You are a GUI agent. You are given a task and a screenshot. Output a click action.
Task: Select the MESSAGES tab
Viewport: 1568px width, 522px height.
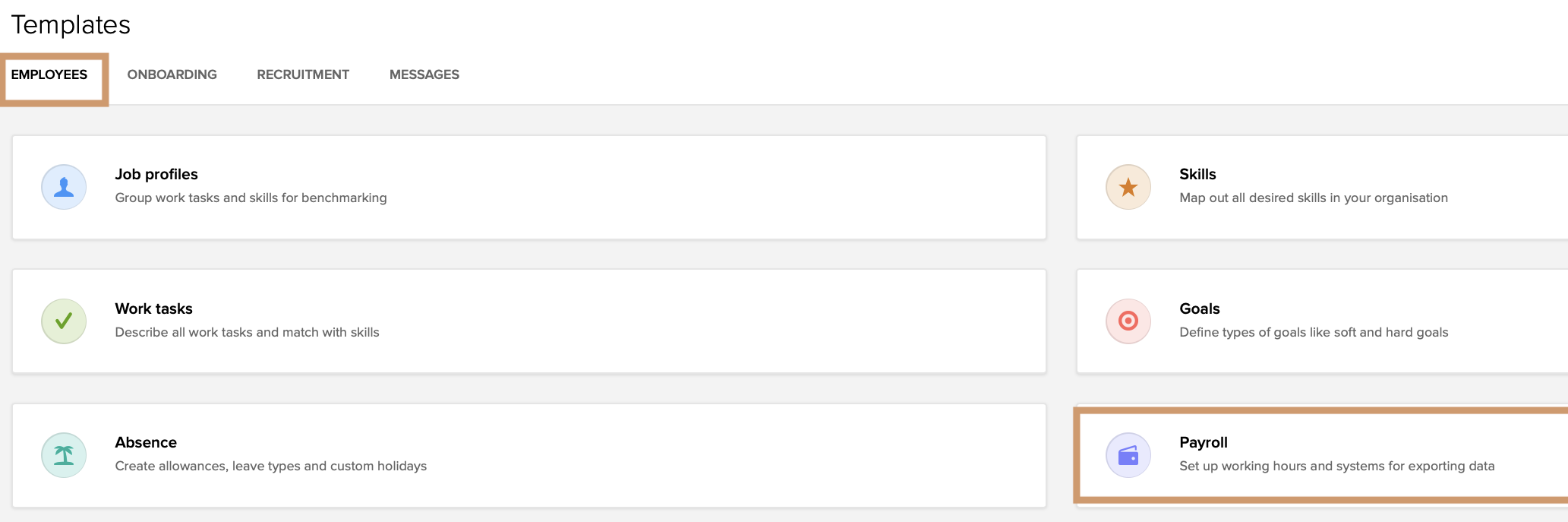coord(424,74)
